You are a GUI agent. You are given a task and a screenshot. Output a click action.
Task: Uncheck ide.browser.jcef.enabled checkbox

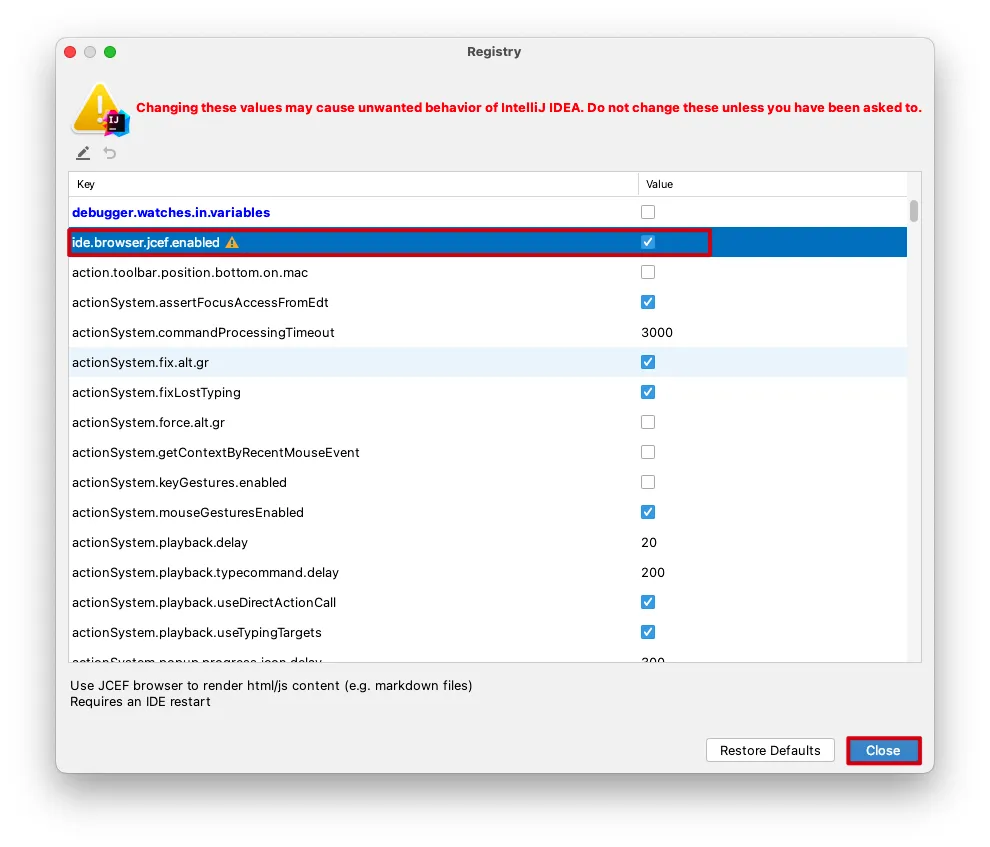648,242
